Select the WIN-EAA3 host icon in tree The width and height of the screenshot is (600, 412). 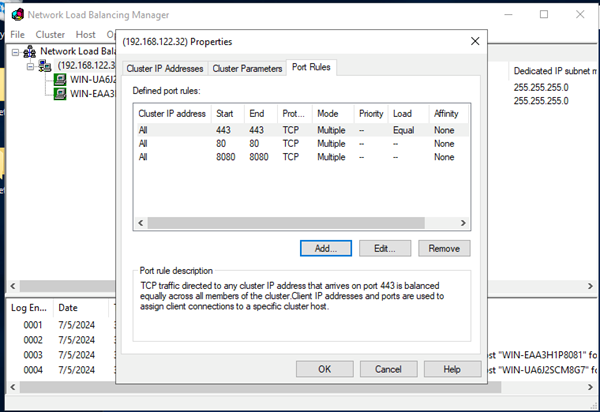(60, 93)
